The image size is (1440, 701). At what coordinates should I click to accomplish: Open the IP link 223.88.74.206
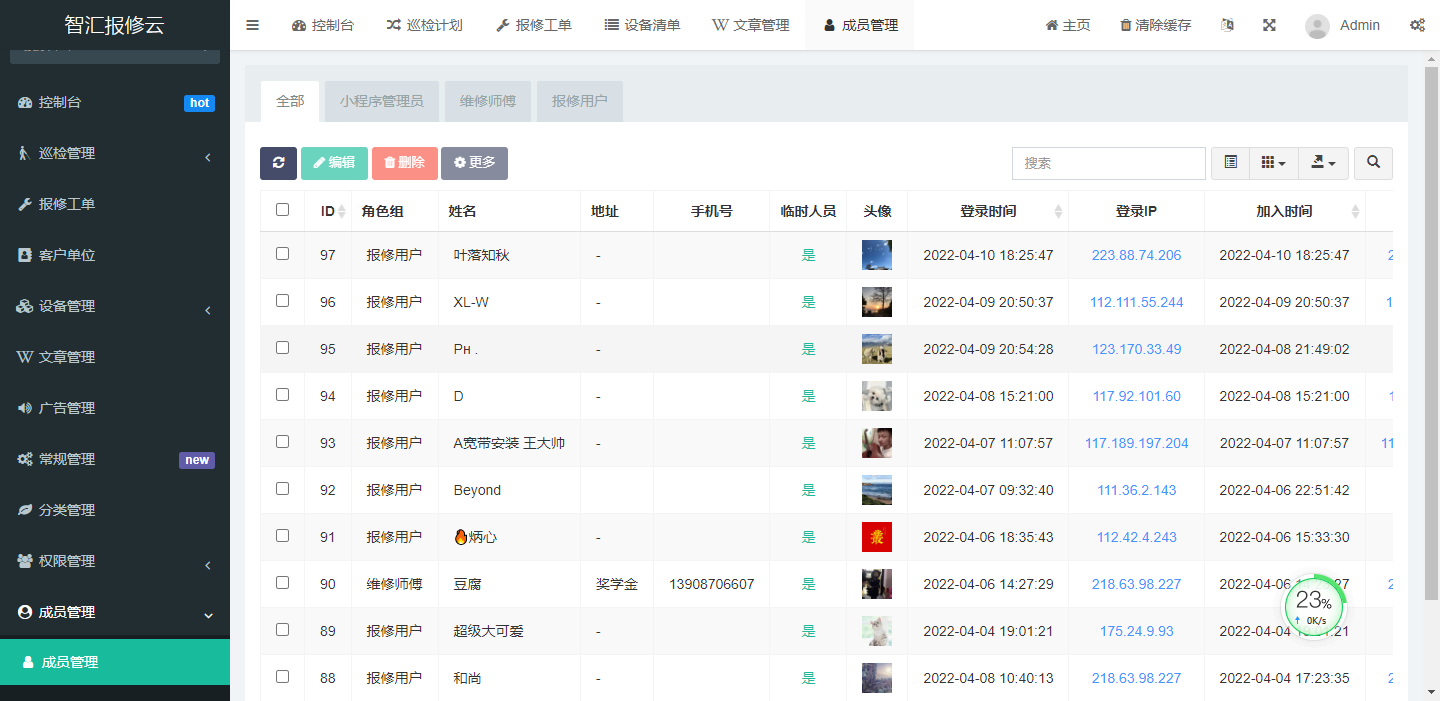click(1136, 254)
